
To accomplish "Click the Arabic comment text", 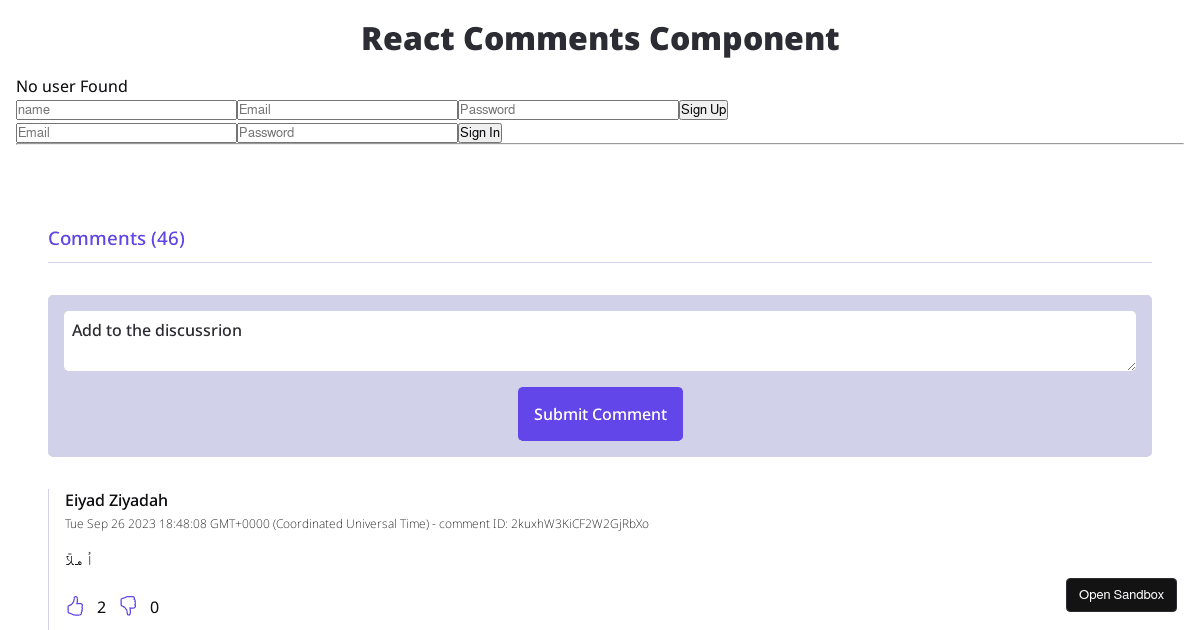I will (78, 559).
